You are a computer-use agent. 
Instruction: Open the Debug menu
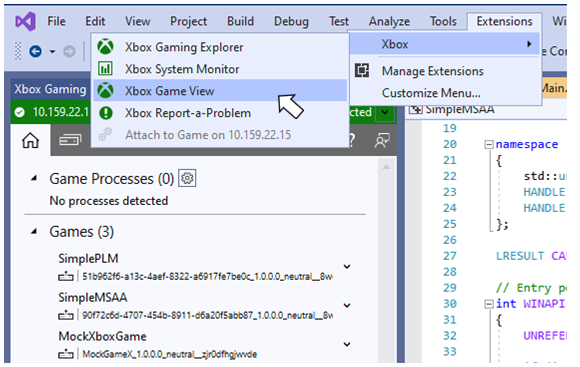291,21
